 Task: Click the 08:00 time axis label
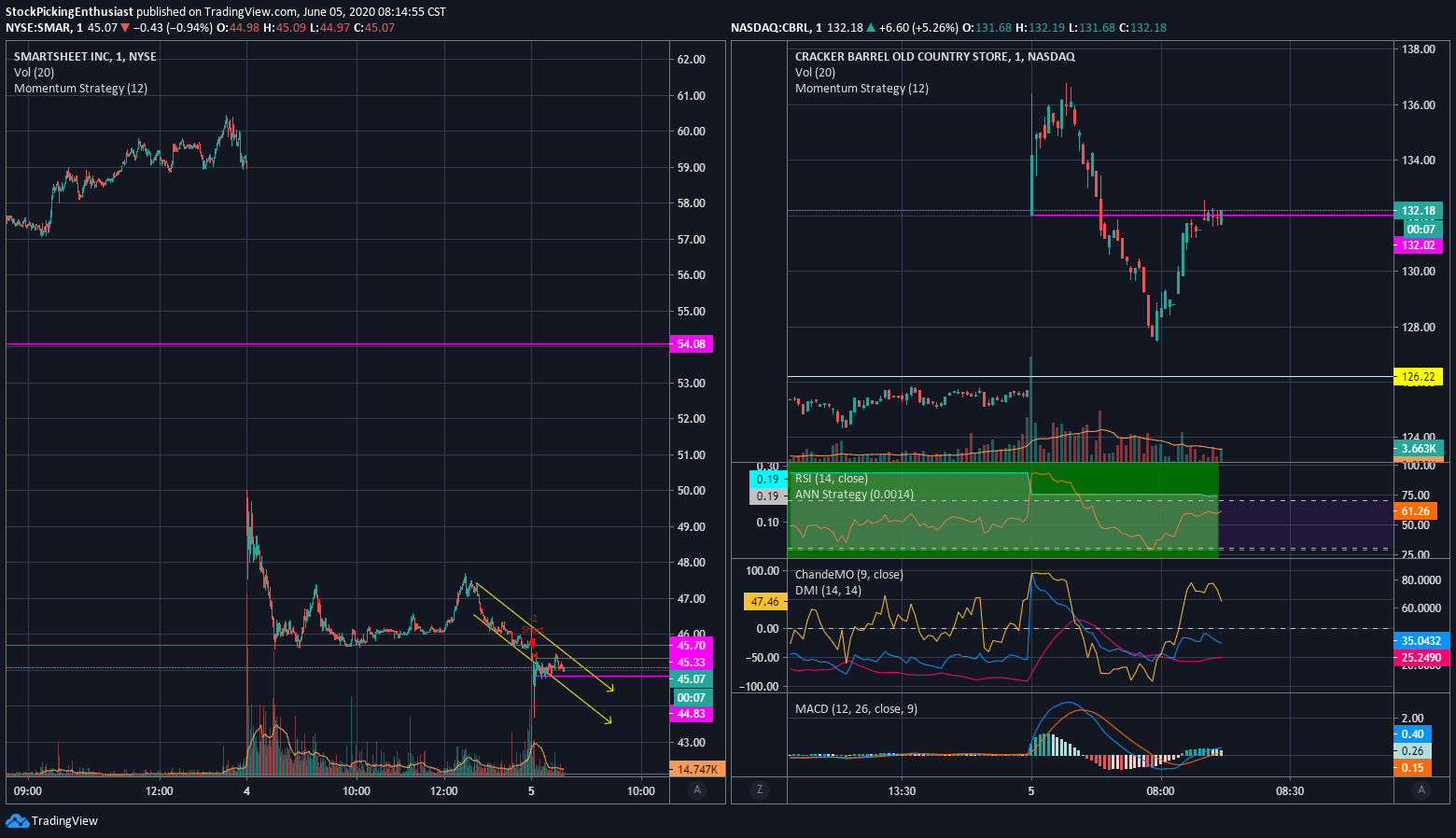click(x=1160, y=791)
